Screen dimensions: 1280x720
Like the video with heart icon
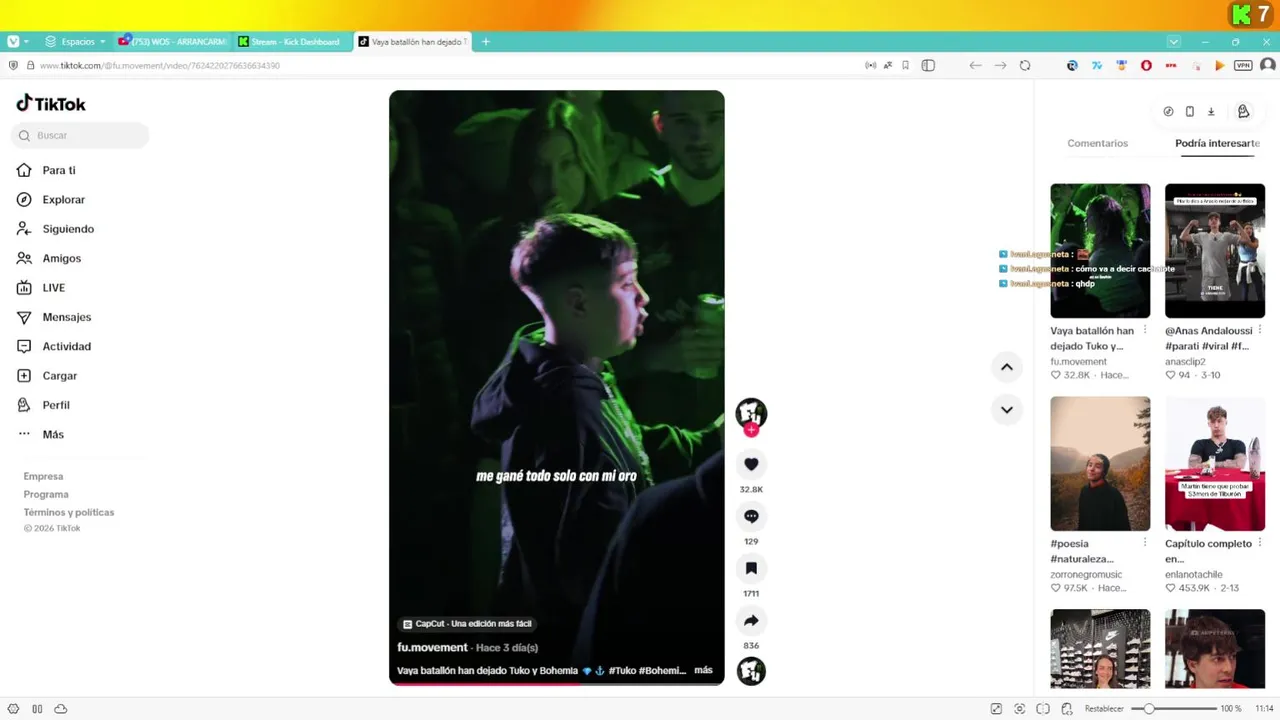click(x=751, y=464)
